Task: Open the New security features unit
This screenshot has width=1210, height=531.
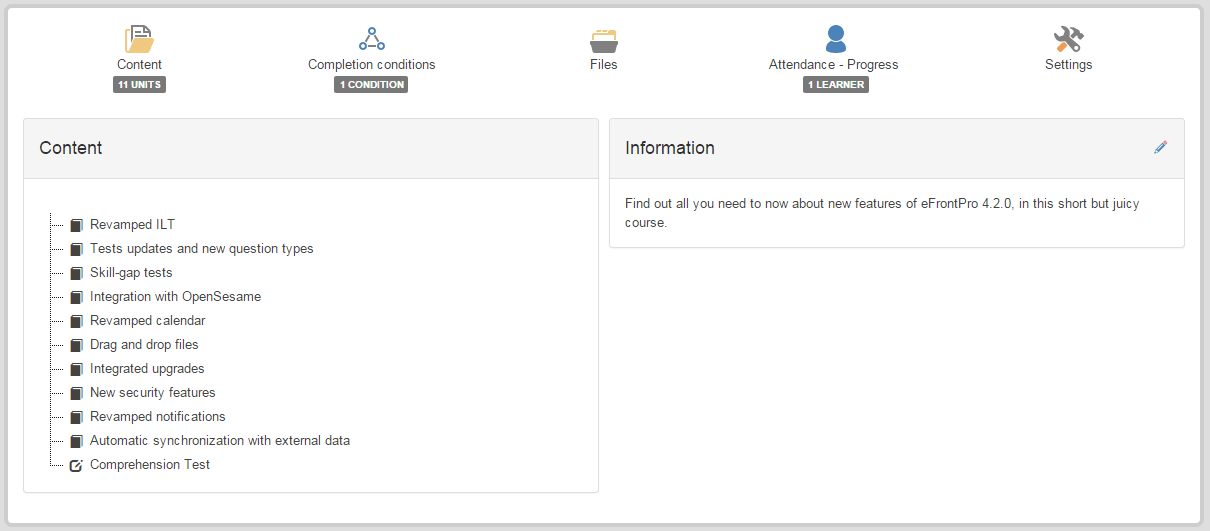Action: click(x=153, y=393)
